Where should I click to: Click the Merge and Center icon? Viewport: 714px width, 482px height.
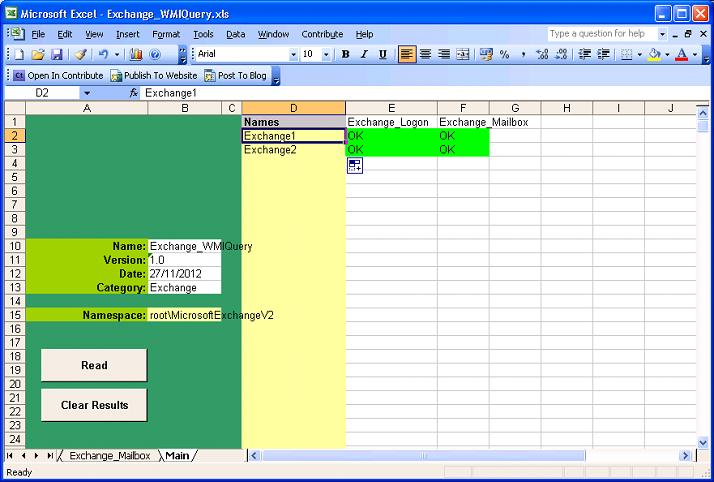pos(463,54)
